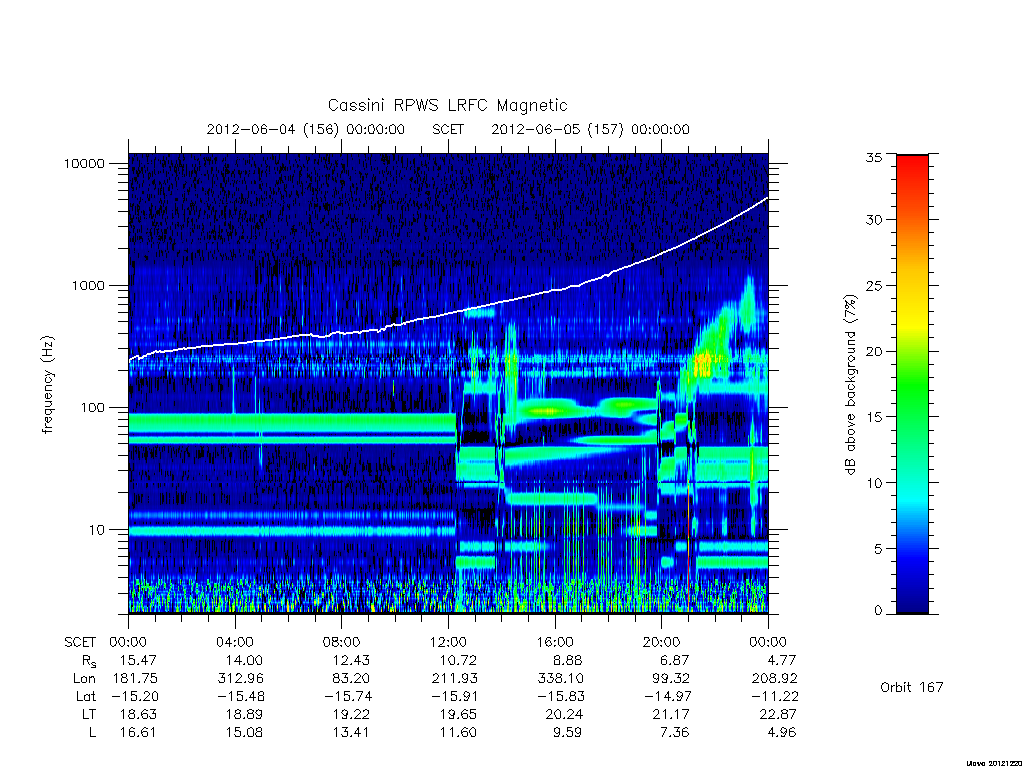The width and height of the screenshot is (1024, 768).
Task: Click the 'Orbit 167' label
Action: 912,687
